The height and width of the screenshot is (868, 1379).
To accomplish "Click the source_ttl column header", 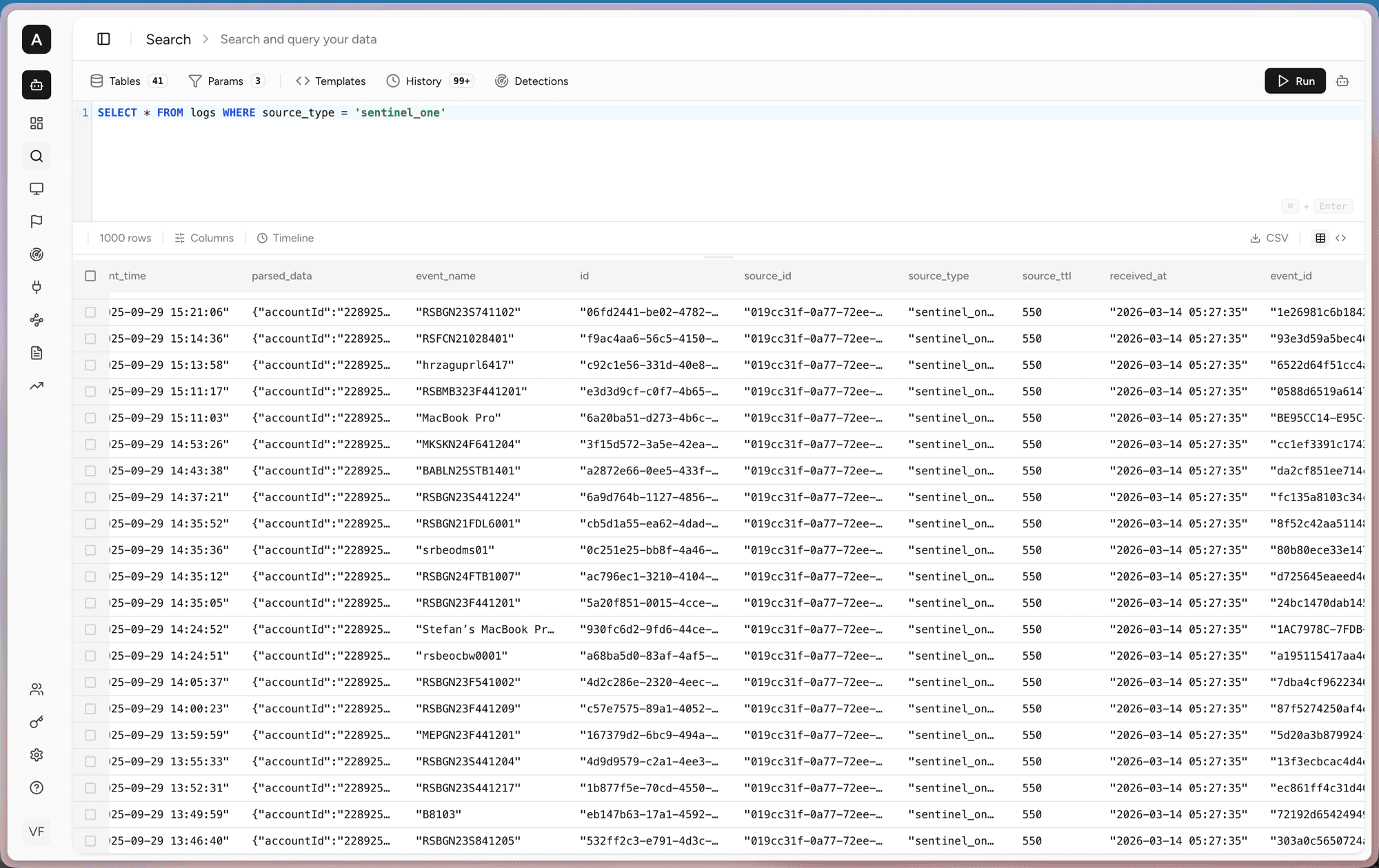I will (1047, 276).
